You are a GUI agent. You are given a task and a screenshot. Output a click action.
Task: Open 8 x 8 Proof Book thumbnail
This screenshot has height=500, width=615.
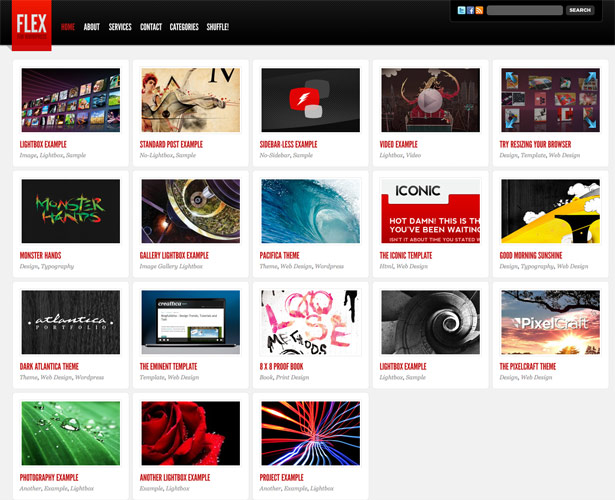pos(311,322)
